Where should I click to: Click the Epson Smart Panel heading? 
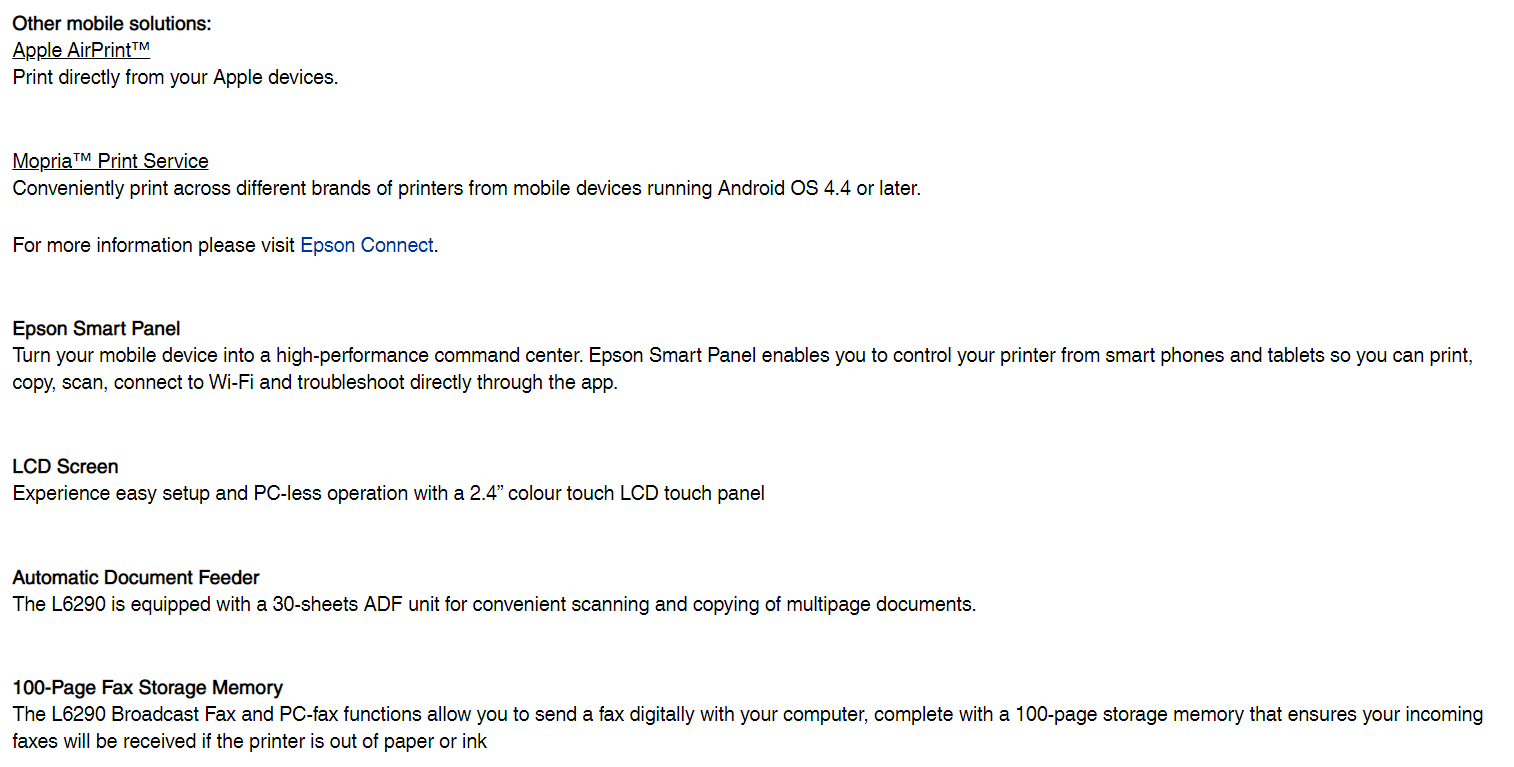point(96,328)
